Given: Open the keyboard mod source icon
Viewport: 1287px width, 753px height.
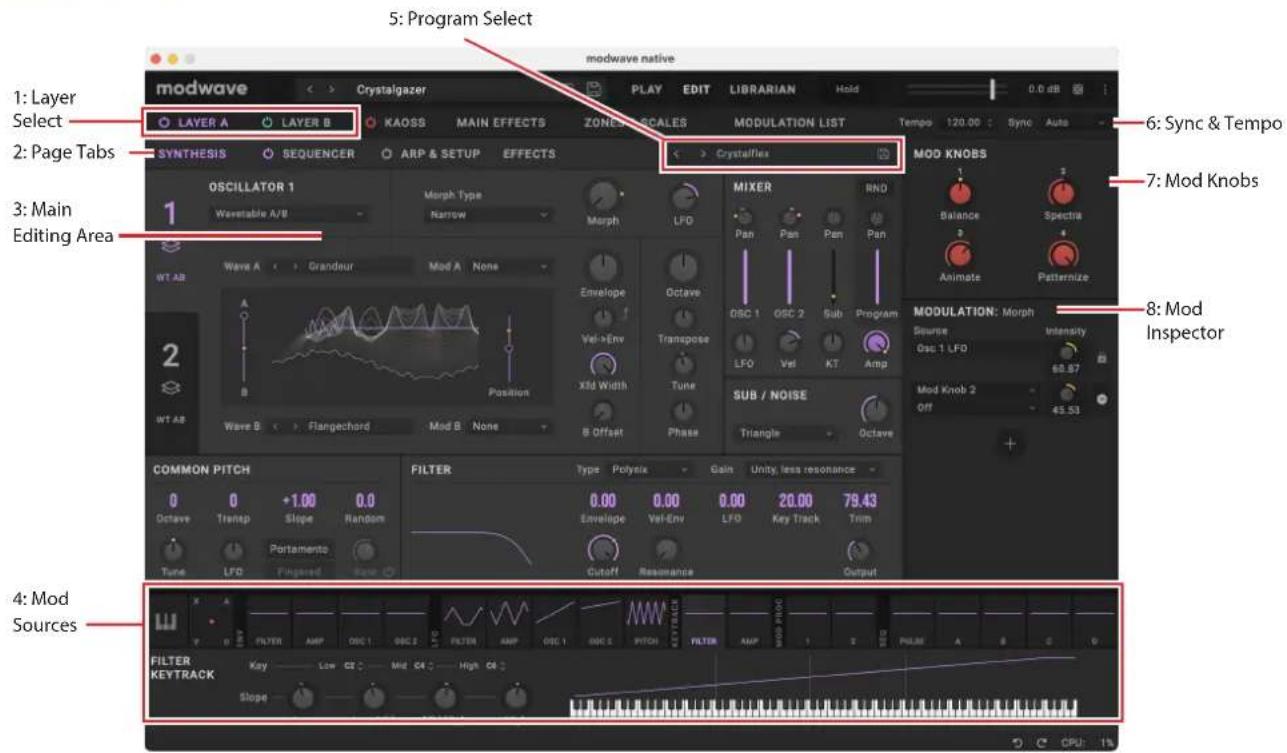Looking at the screenshot, I should pos(167,622).
